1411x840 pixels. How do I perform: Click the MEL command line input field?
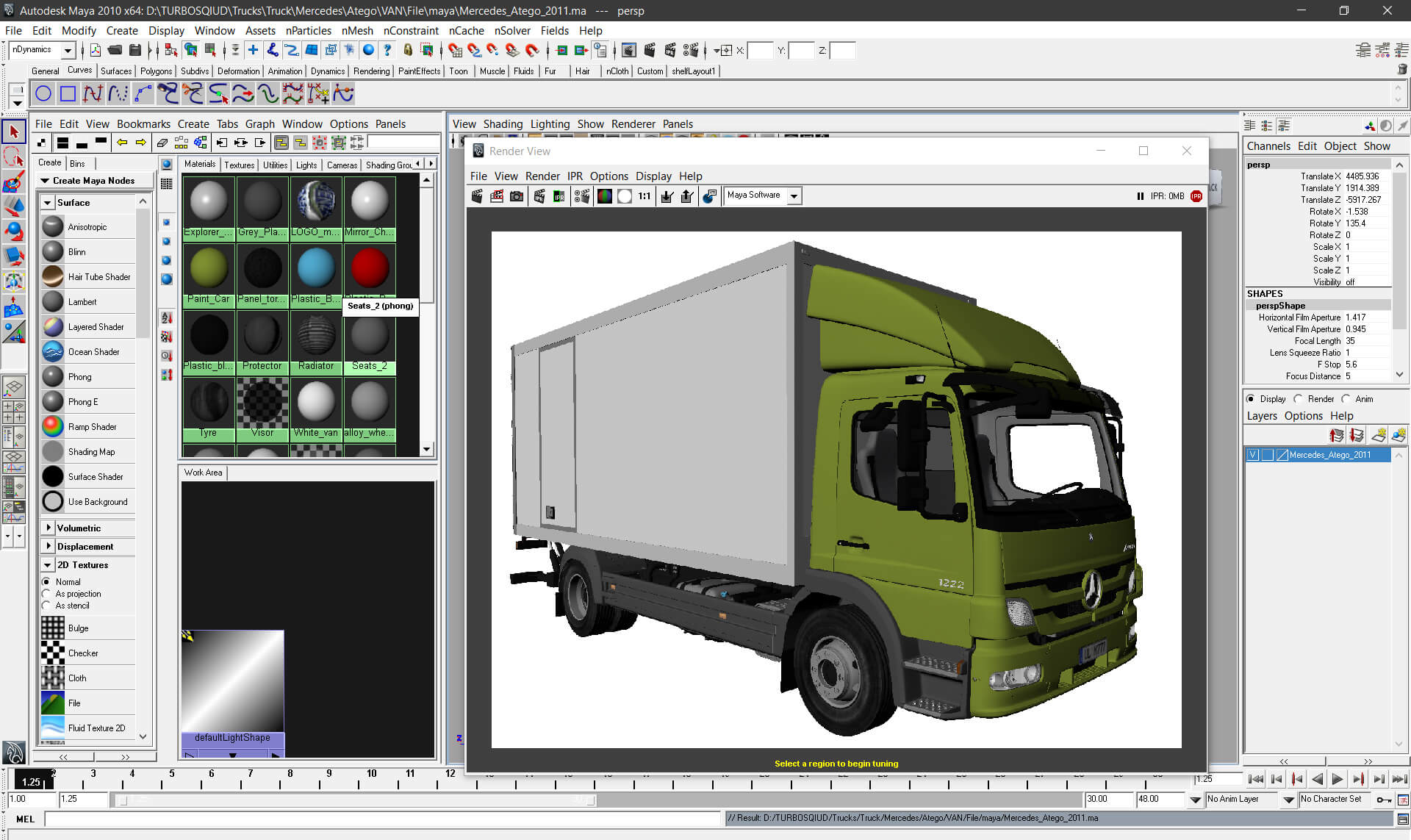click(383, 819)
